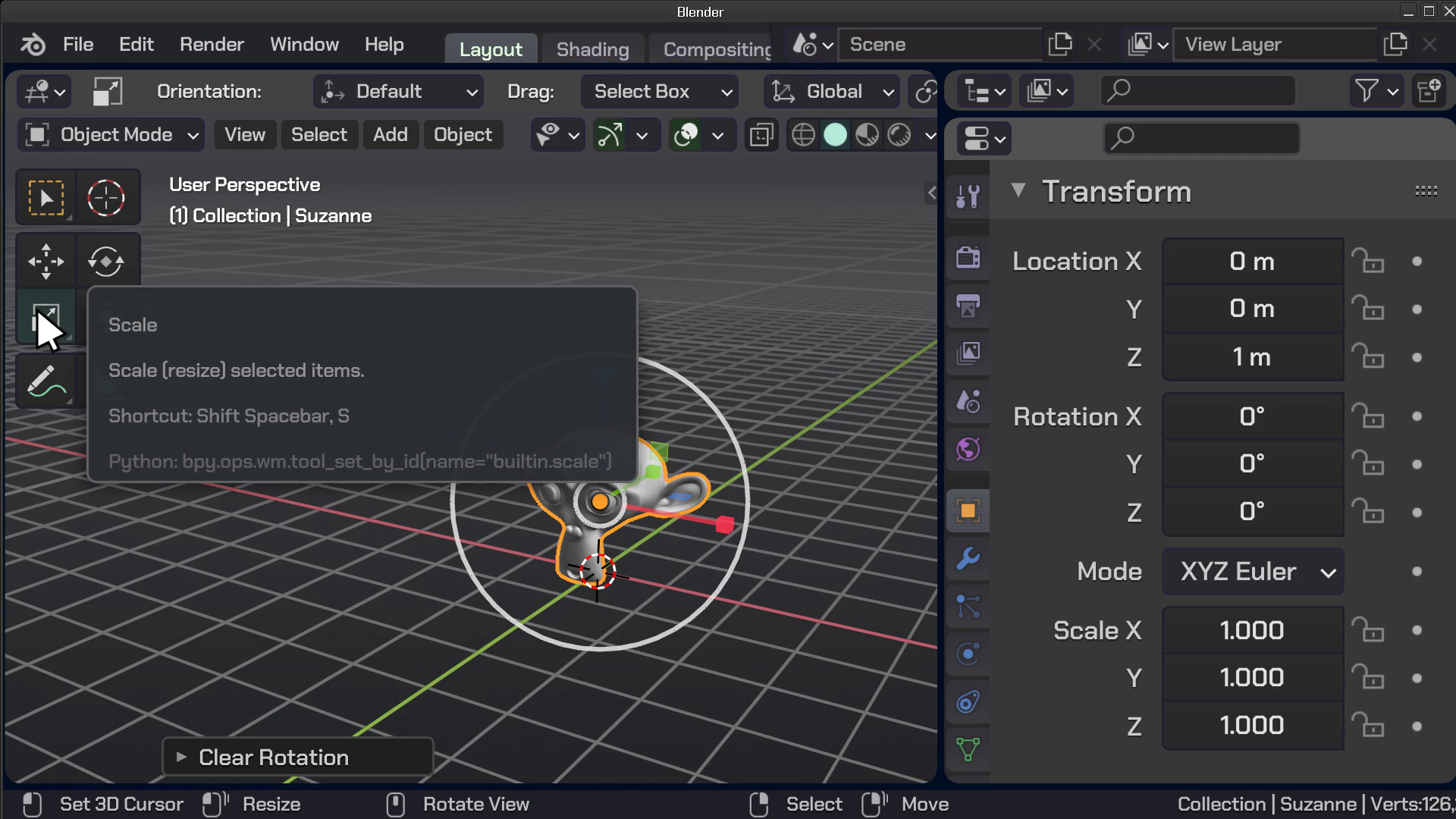Image resolution: width=1456 pixels, height=819 pixels.
Task: Switch to the Shading workspace tab
Action: (592, 49)
